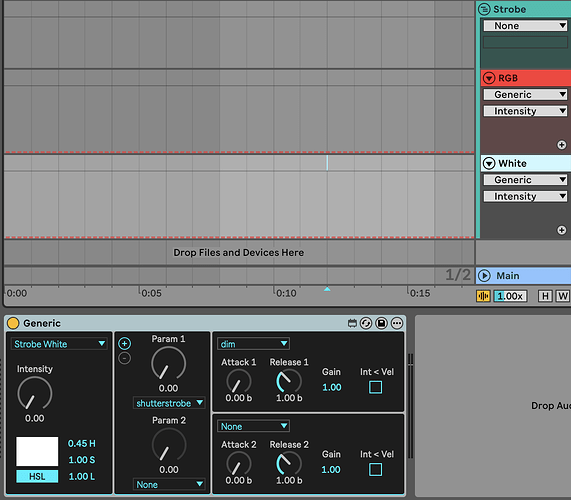Save the Generic device preset
571x500 pixels.
coord(381,323)
